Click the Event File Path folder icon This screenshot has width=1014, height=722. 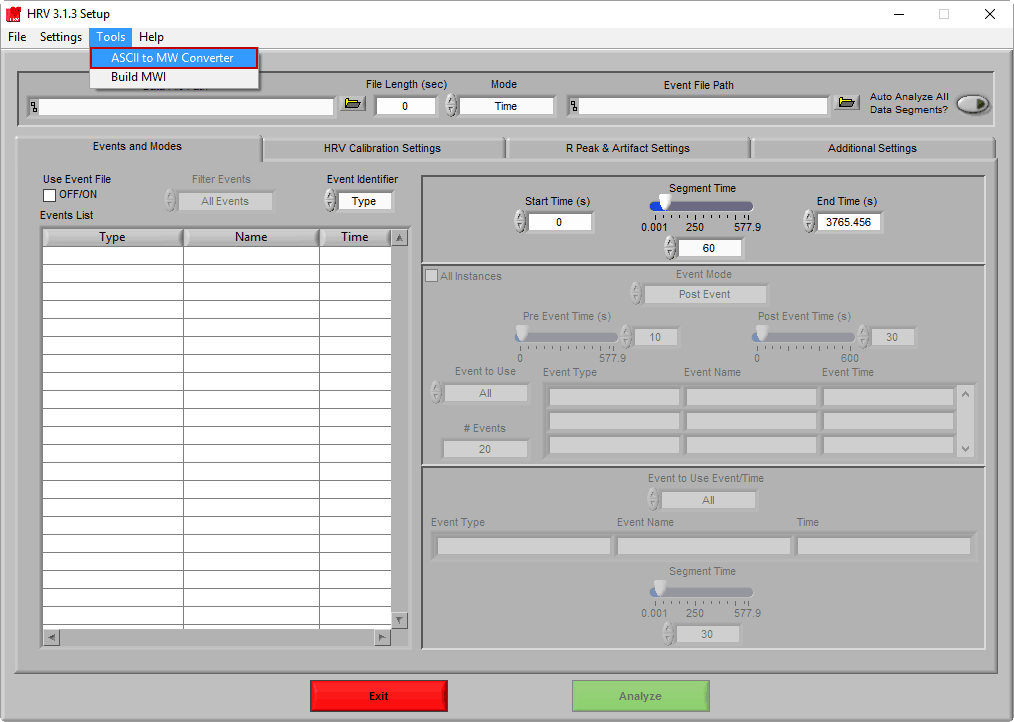point(847,103)
